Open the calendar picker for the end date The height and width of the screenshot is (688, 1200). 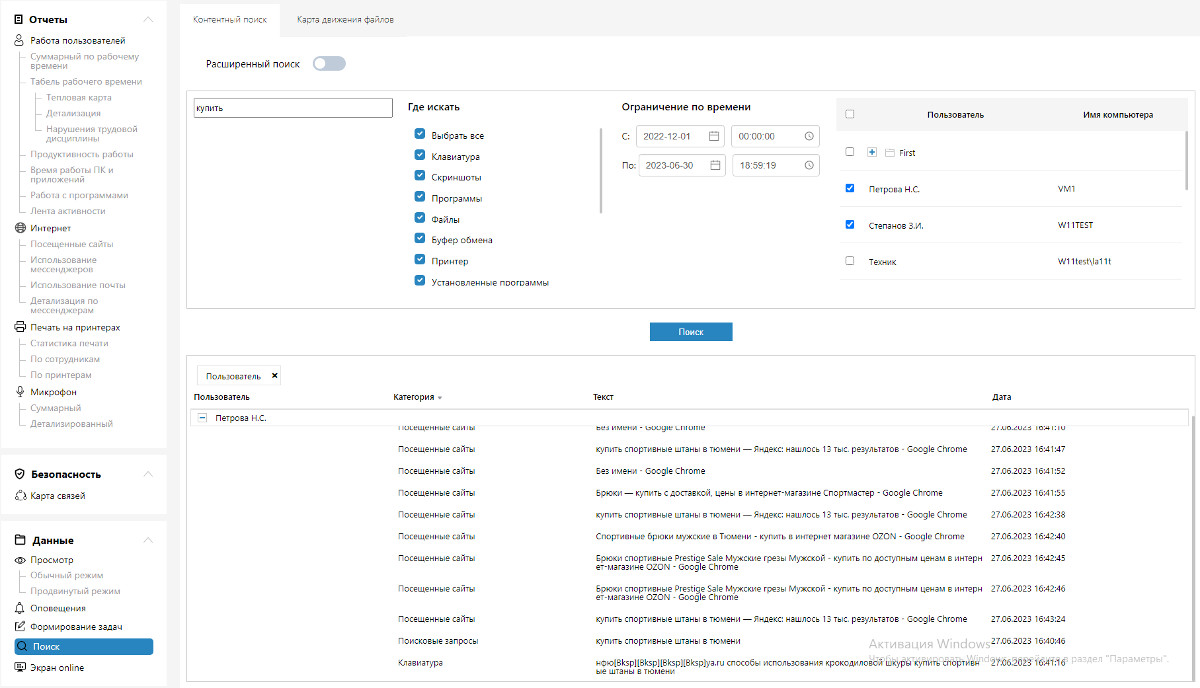pos(714,165)
